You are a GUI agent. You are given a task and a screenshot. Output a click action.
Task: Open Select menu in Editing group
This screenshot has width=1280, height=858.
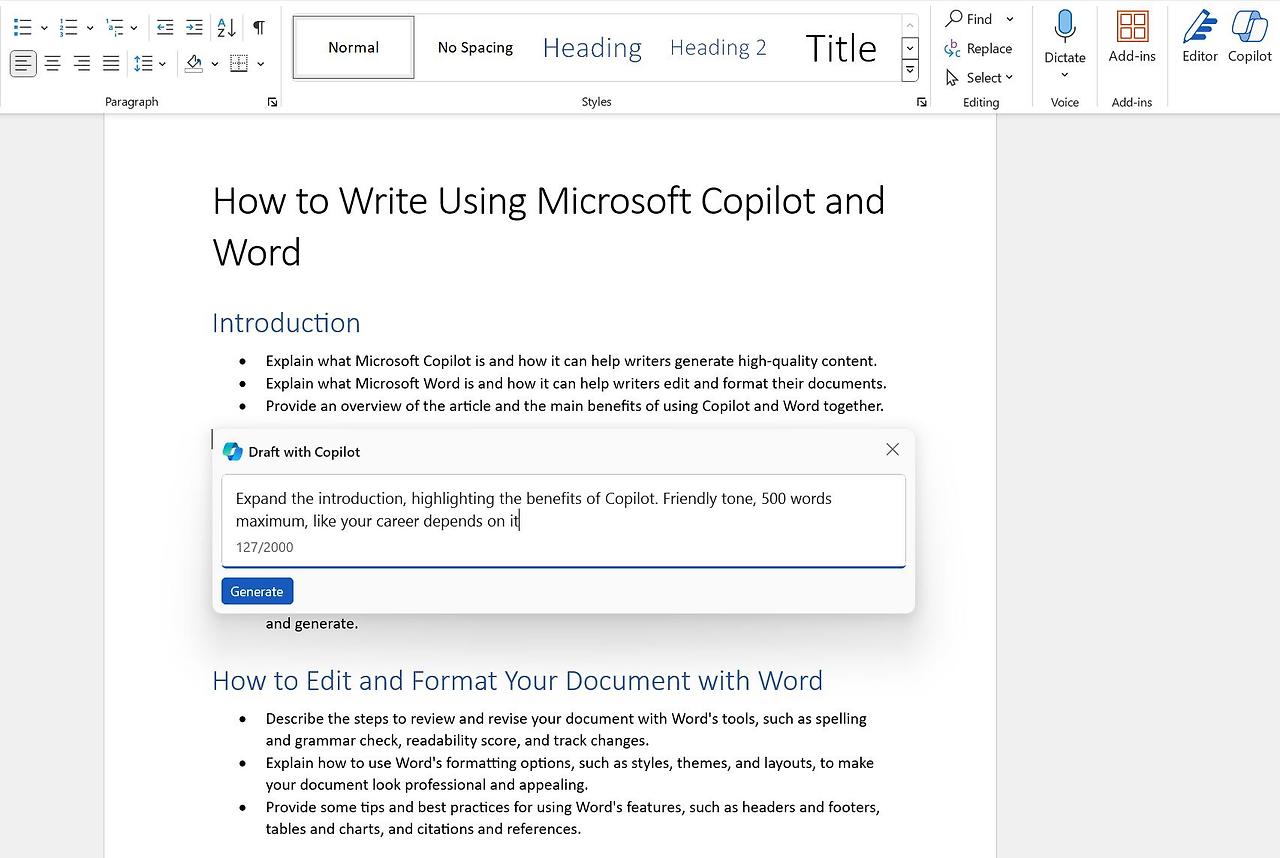(980, 77)
